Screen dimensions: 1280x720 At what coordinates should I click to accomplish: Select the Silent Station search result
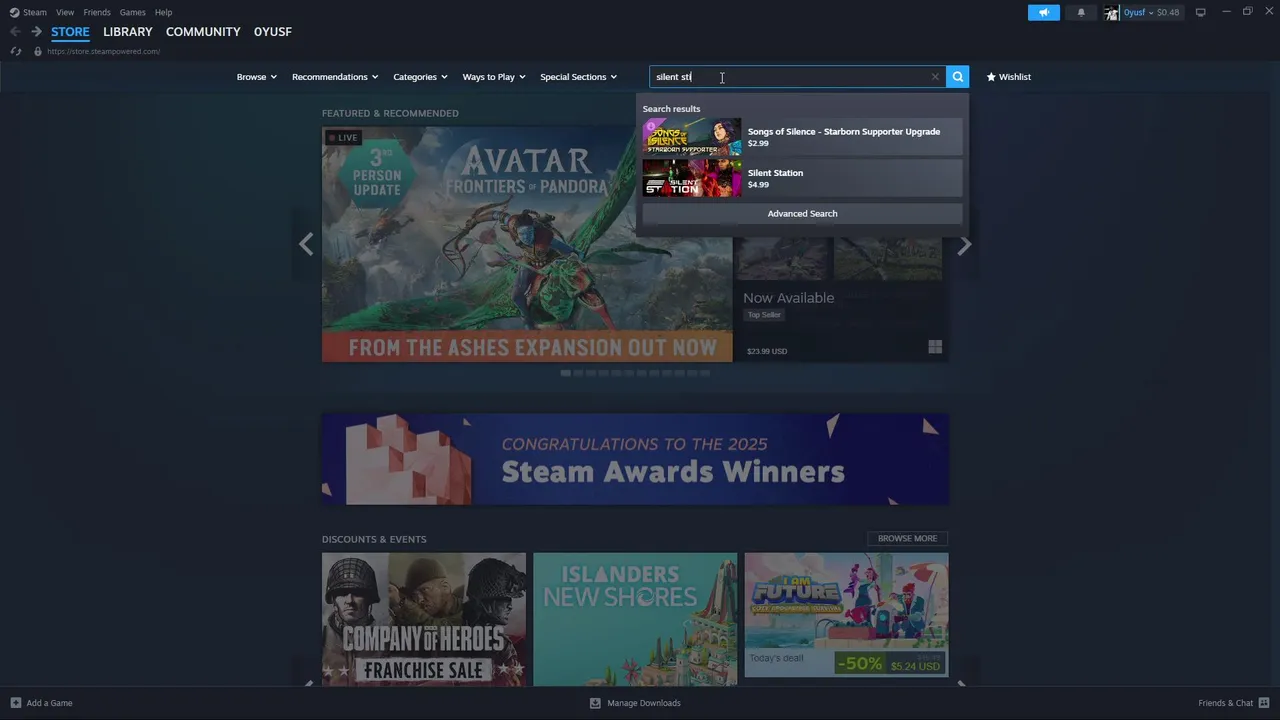point(802,178)
